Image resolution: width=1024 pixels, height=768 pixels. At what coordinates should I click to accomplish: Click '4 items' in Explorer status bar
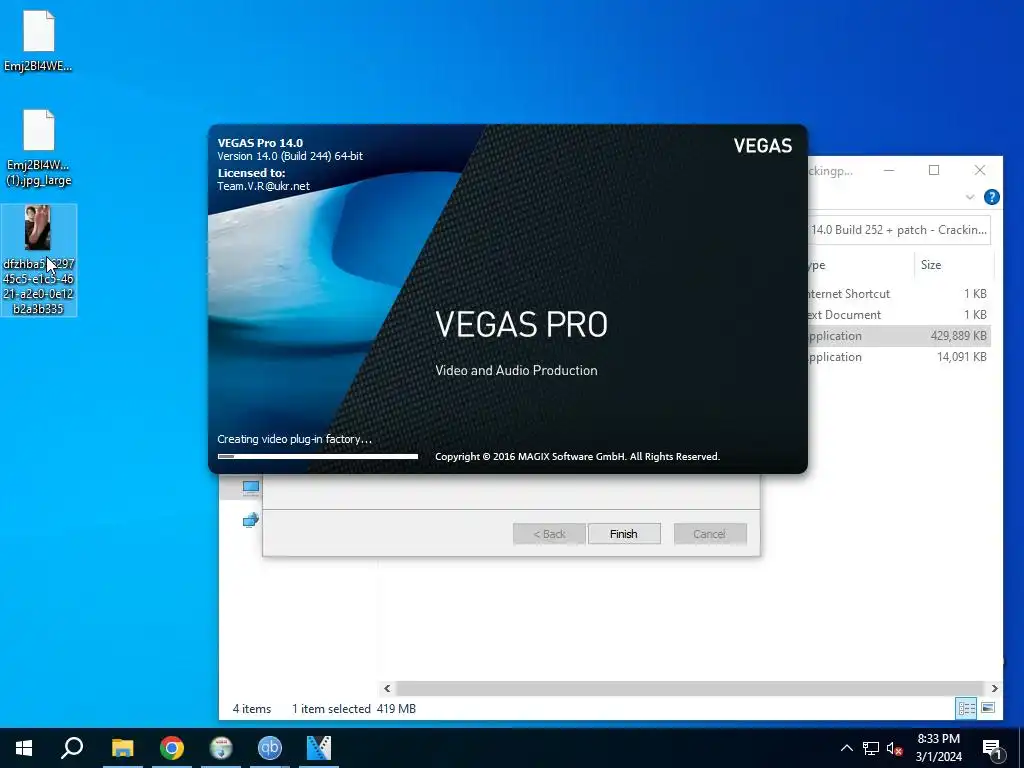251,709
